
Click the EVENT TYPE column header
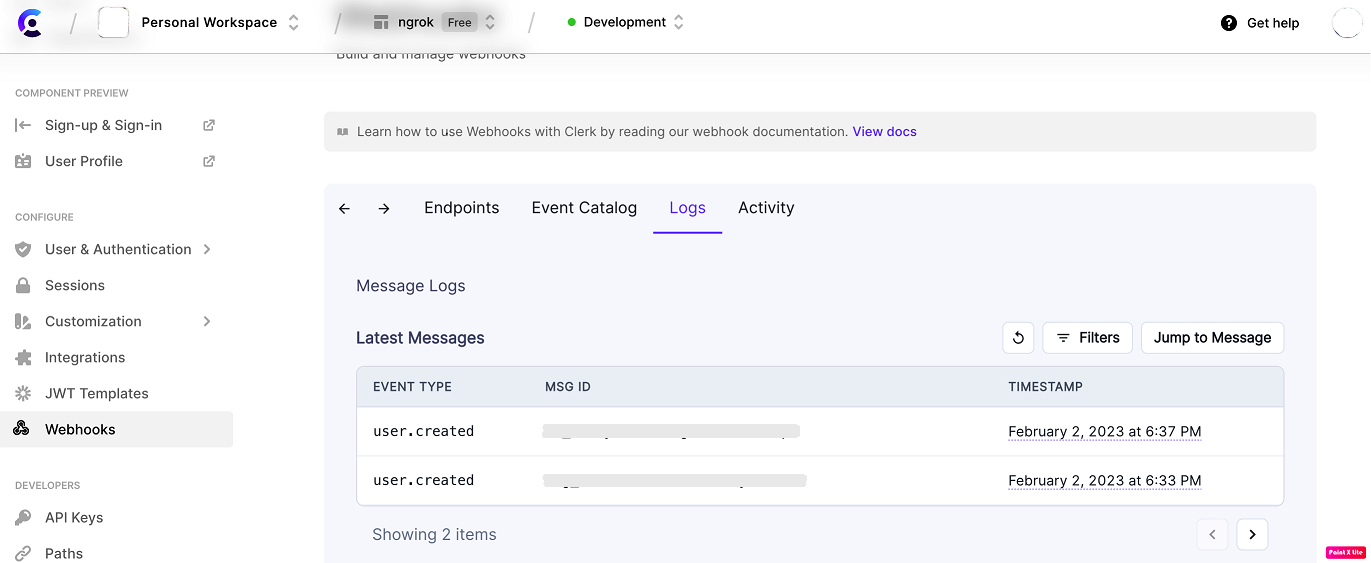[x=412, y=386]
